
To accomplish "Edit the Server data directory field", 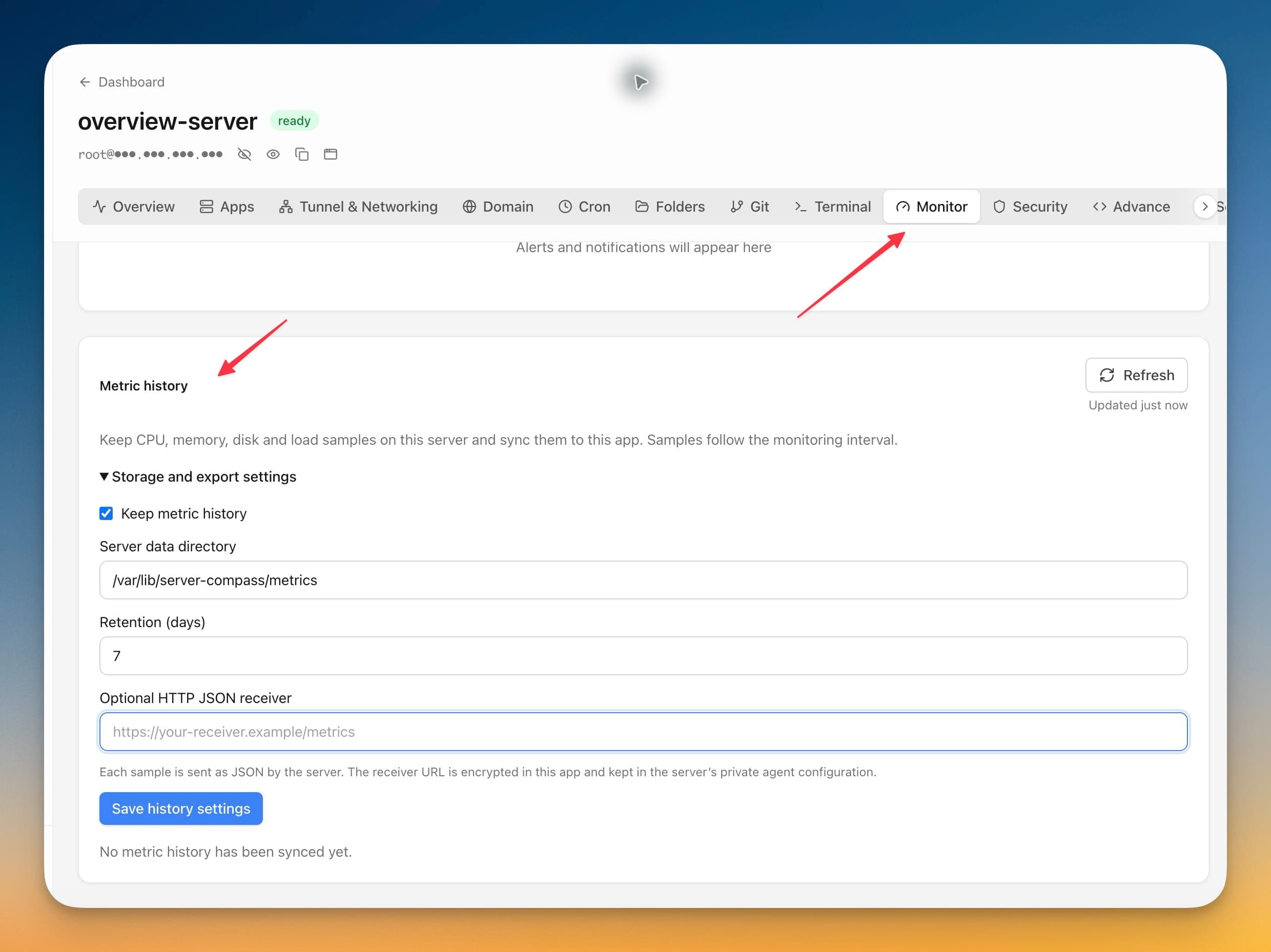I will pyautogui.click(x=643, y=581).
